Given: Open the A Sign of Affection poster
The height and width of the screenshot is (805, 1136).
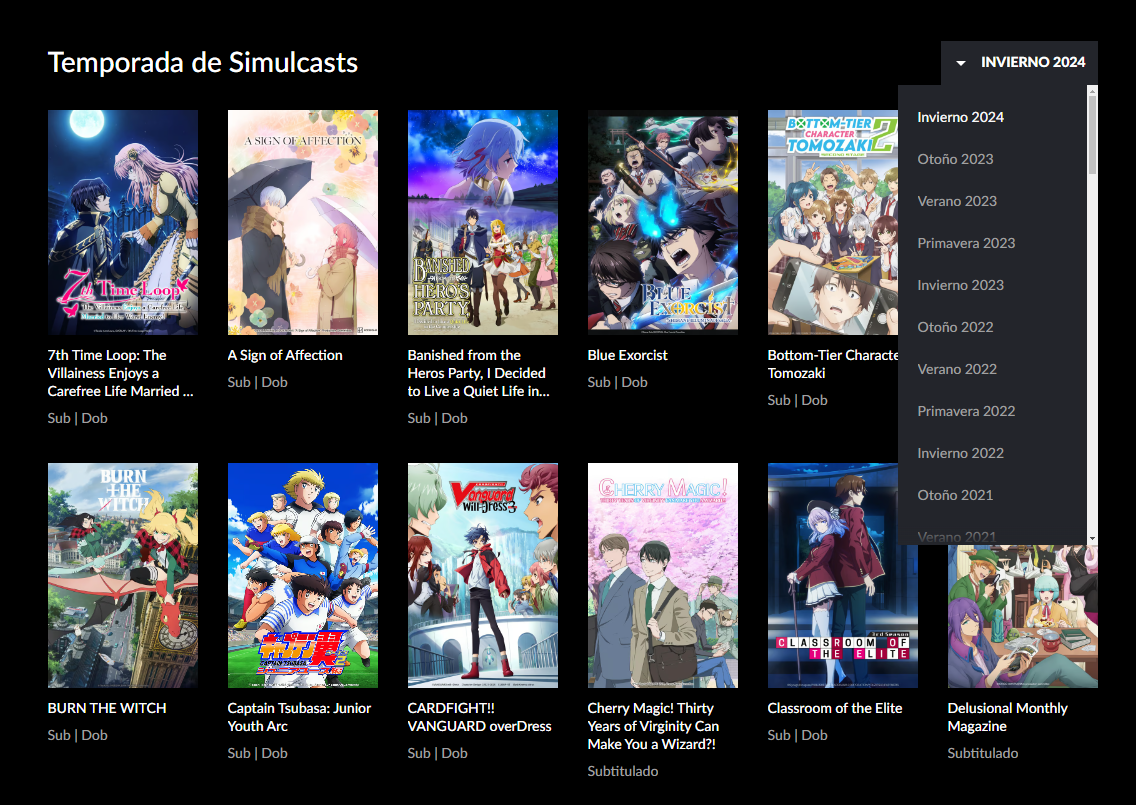Looking at the screenshot, I should tap(303, 222).
